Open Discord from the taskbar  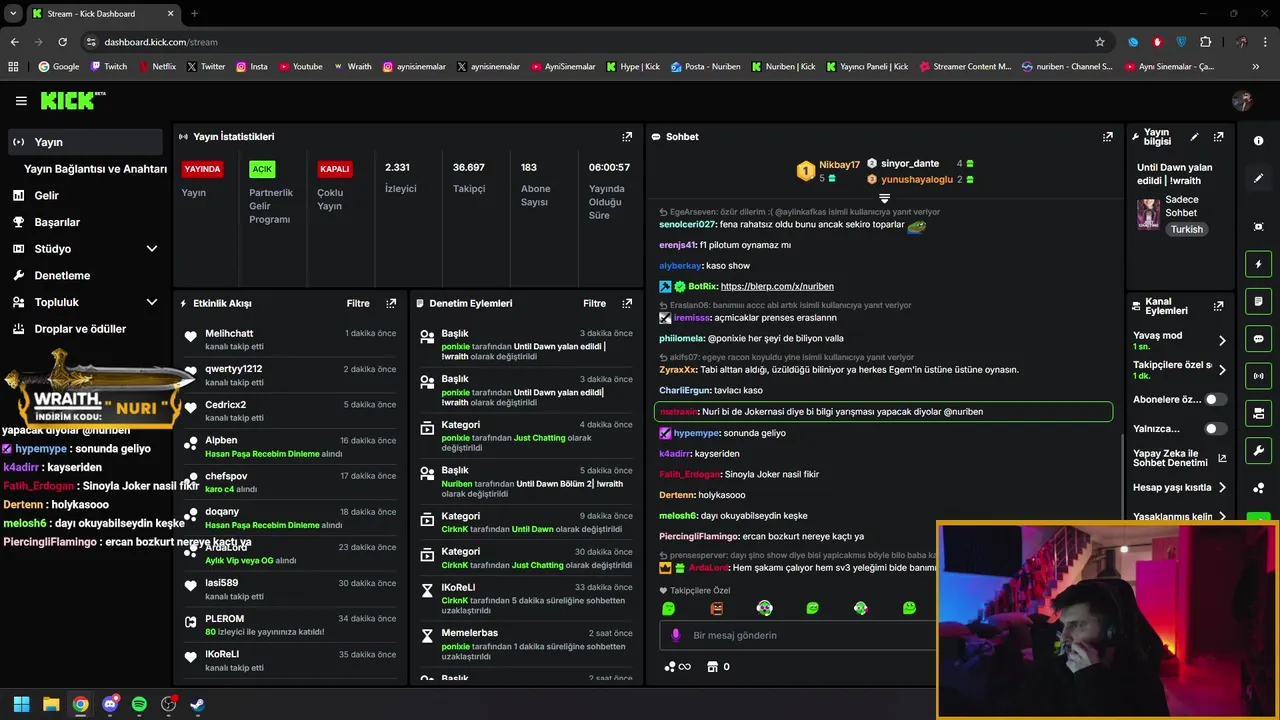(x=110, y=704)
